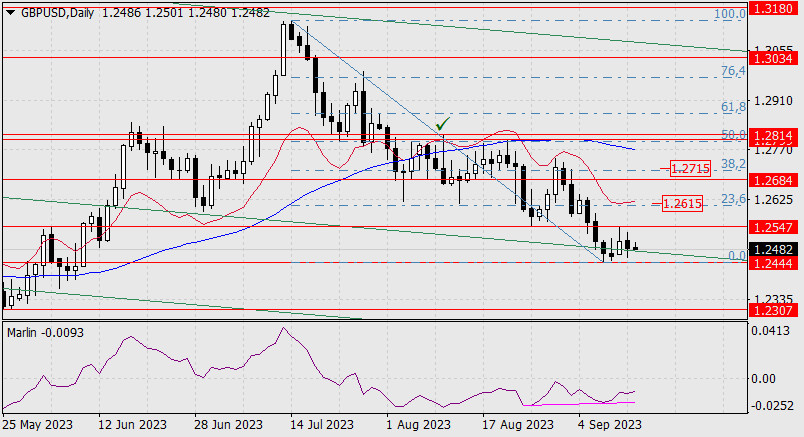Select the 1.3034 red price label
Viewport: 804px width, 437px height.
pyautogui.click(x=774, y=58)
